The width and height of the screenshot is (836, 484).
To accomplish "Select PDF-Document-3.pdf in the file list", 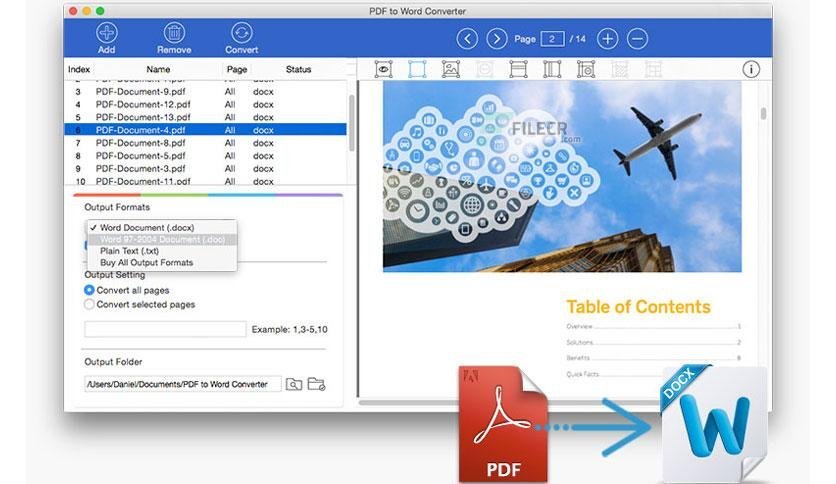I will point(141,168).
